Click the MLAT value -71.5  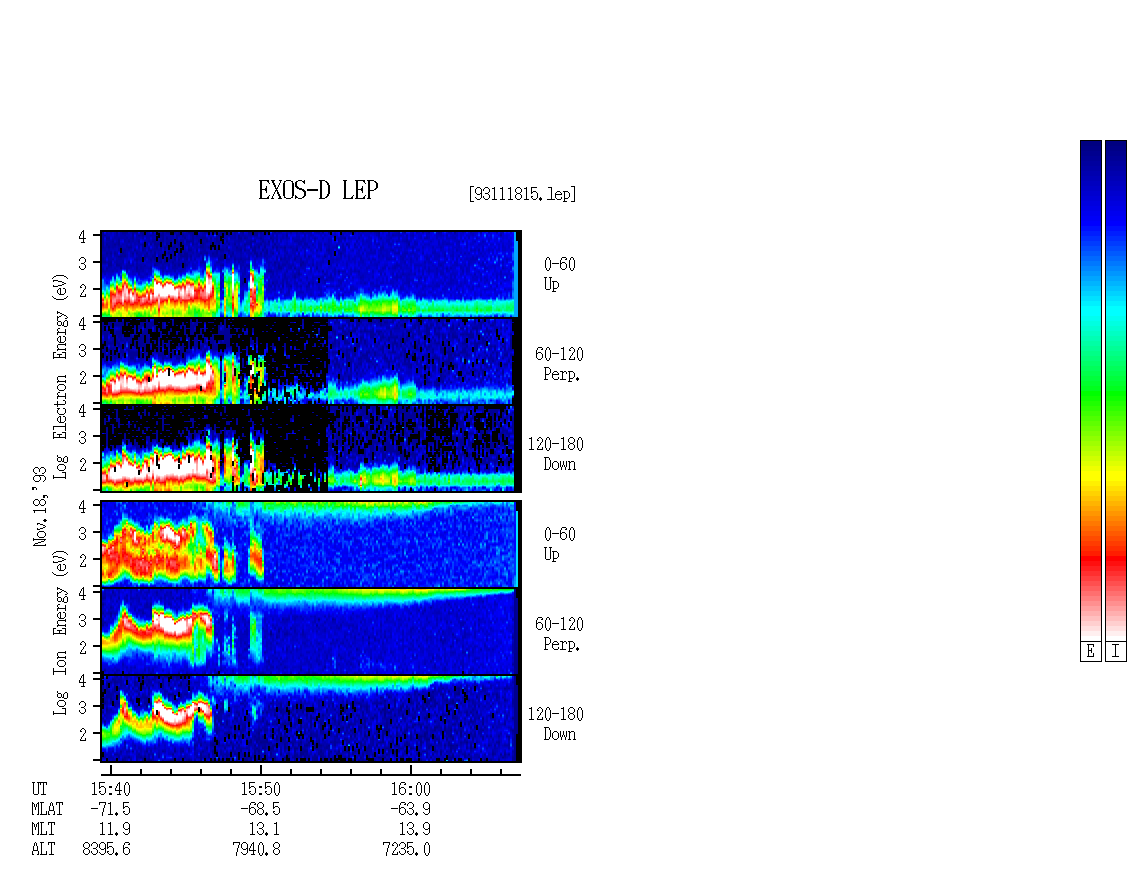tap(110, 809)
